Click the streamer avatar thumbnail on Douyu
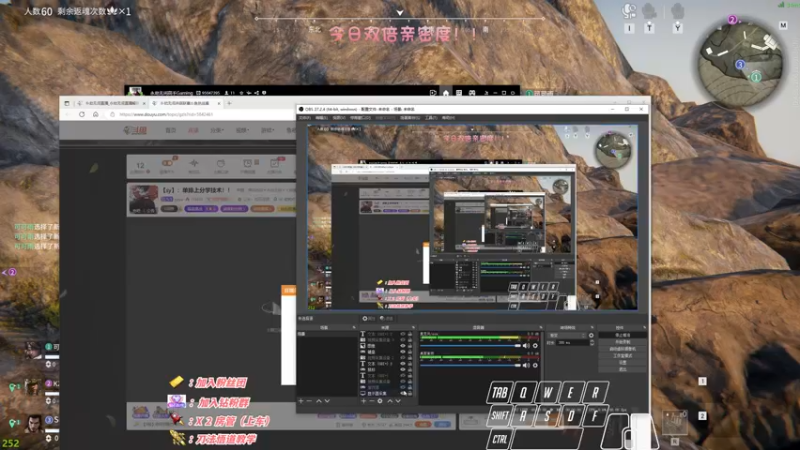The image size is (800, 450). [x=144, y=199]
